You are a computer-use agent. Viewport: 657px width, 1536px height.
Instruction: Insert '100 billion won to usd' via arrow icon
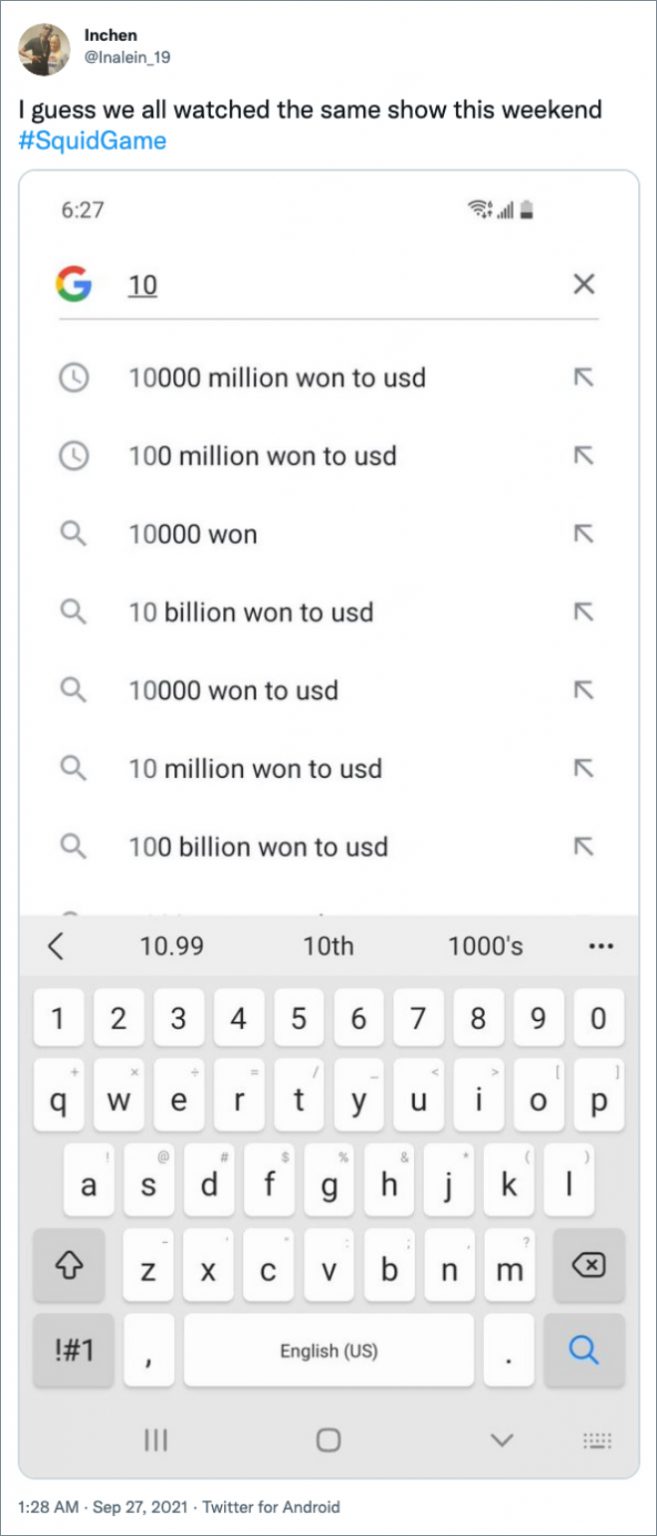(x=583, y=847)
